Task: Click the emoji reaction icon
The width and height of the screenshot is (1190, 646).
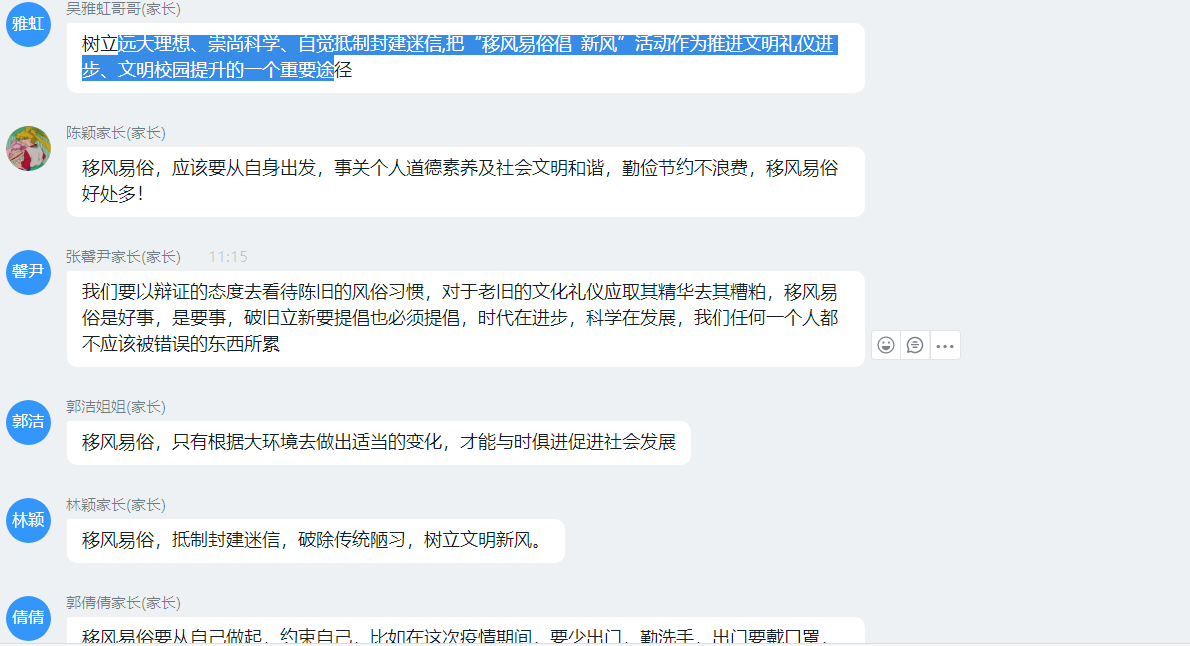Action: [x=886, y=345]
